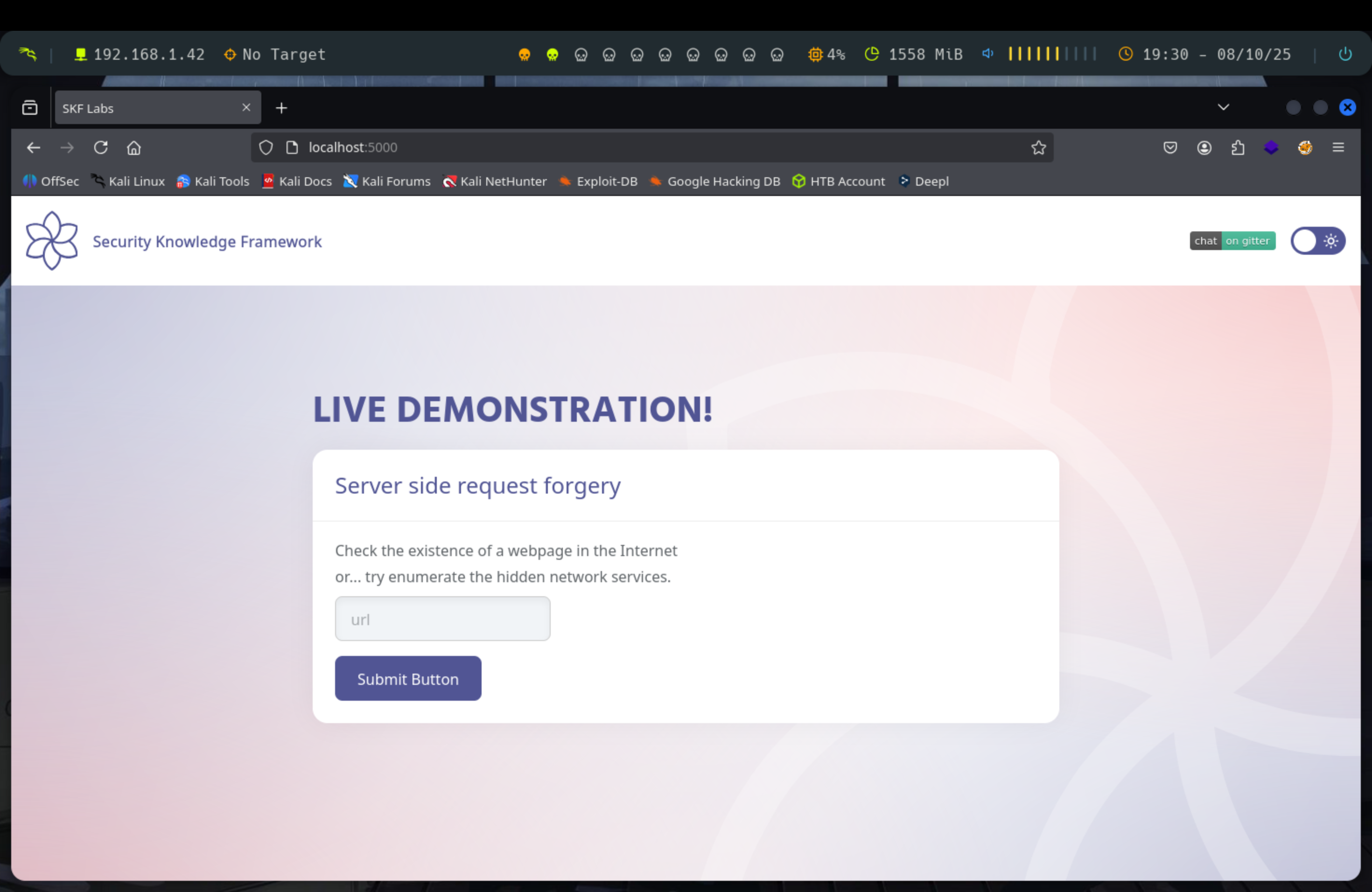Viewport: 1372px width, 892px height.
Task: Expand the list all tabs chevron
Action: point(1223,107)
